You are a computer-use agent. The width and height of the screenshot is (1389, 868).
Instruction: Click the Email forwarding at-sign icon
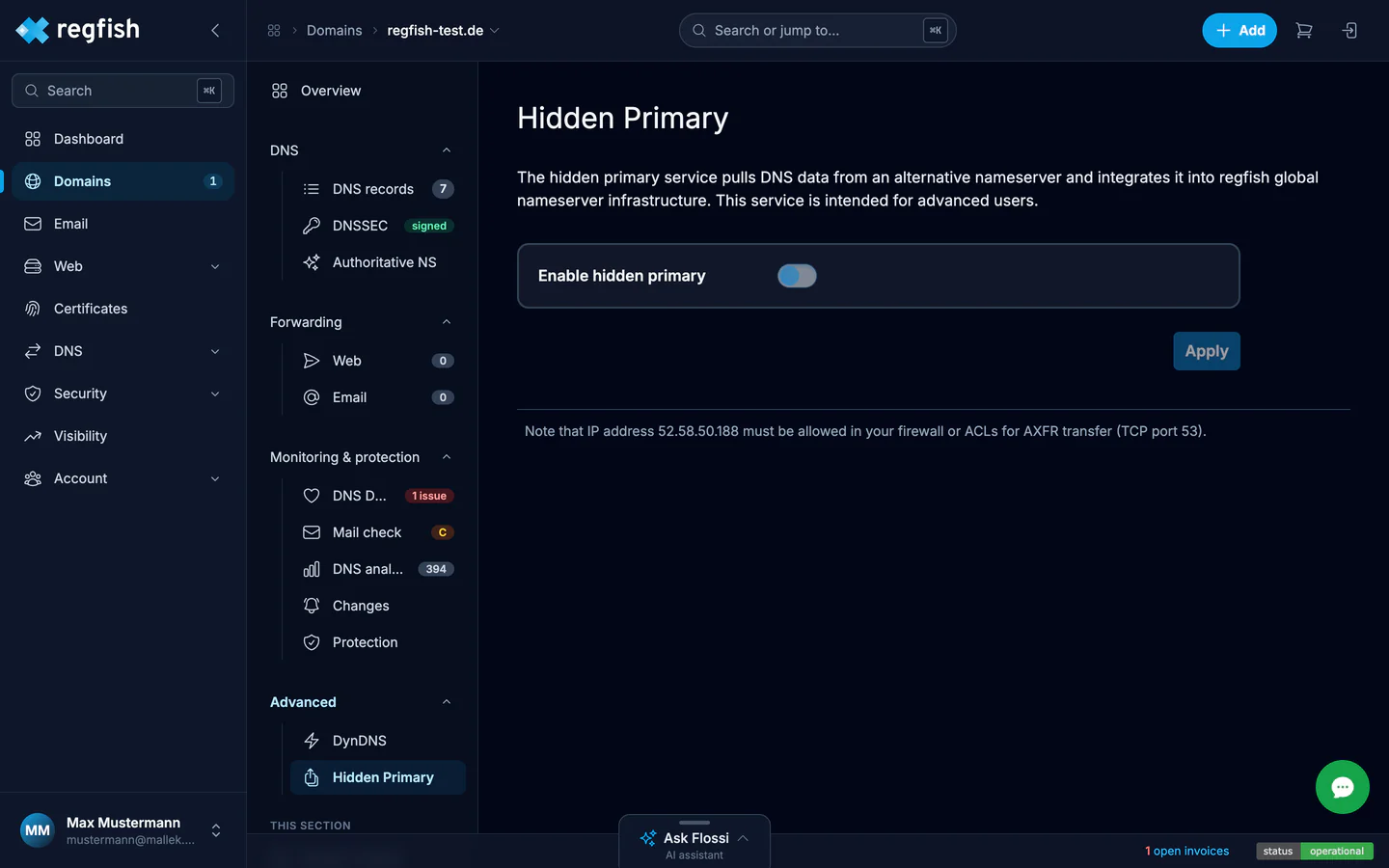(312, 397)
